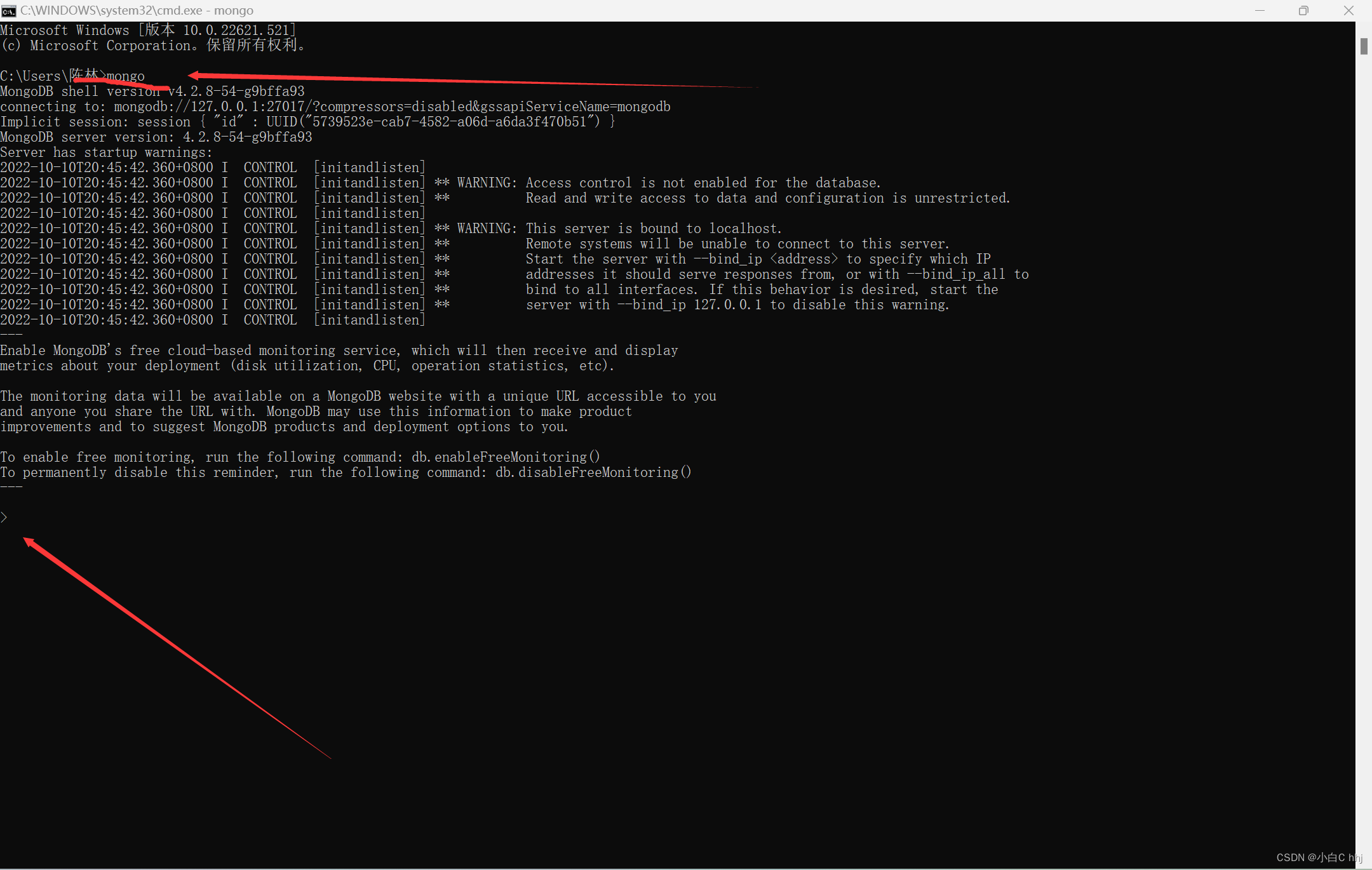
Task: Minimize the cmd.exe mongo window
Action: 1260,10
